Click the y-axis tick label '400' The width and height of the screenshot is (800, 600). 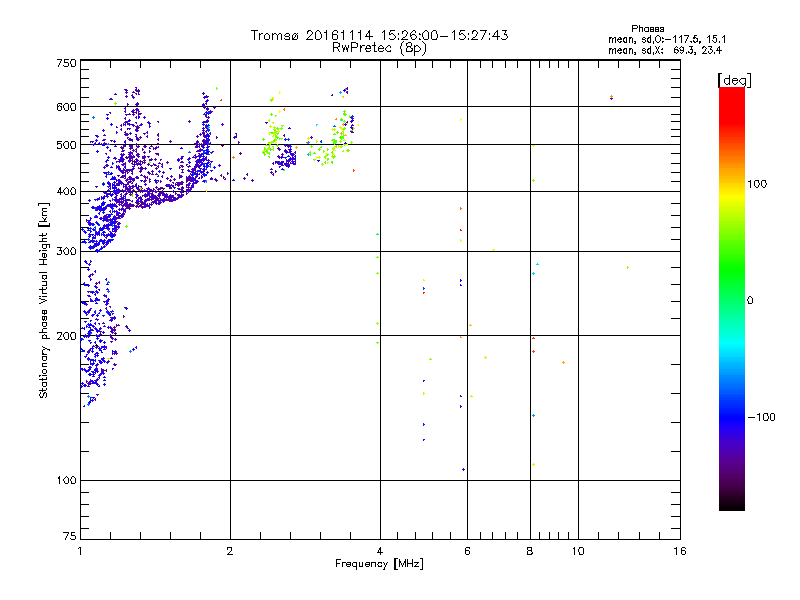point(66,192)
